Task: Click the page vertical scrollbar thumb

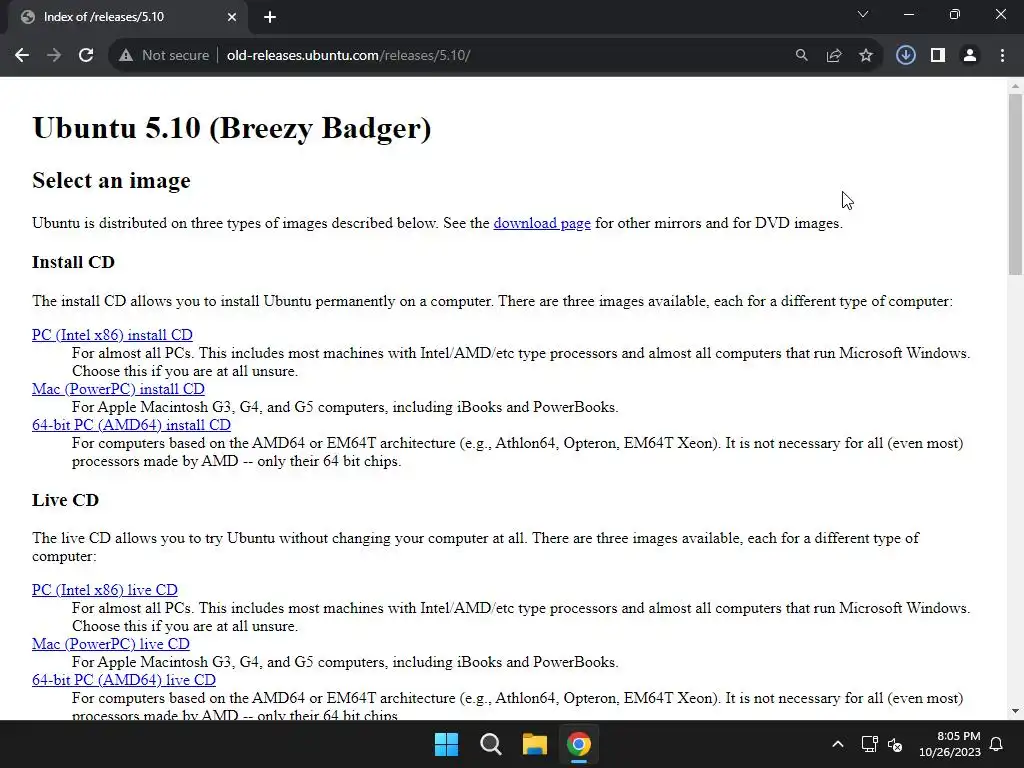Action: coord(1015,184)
